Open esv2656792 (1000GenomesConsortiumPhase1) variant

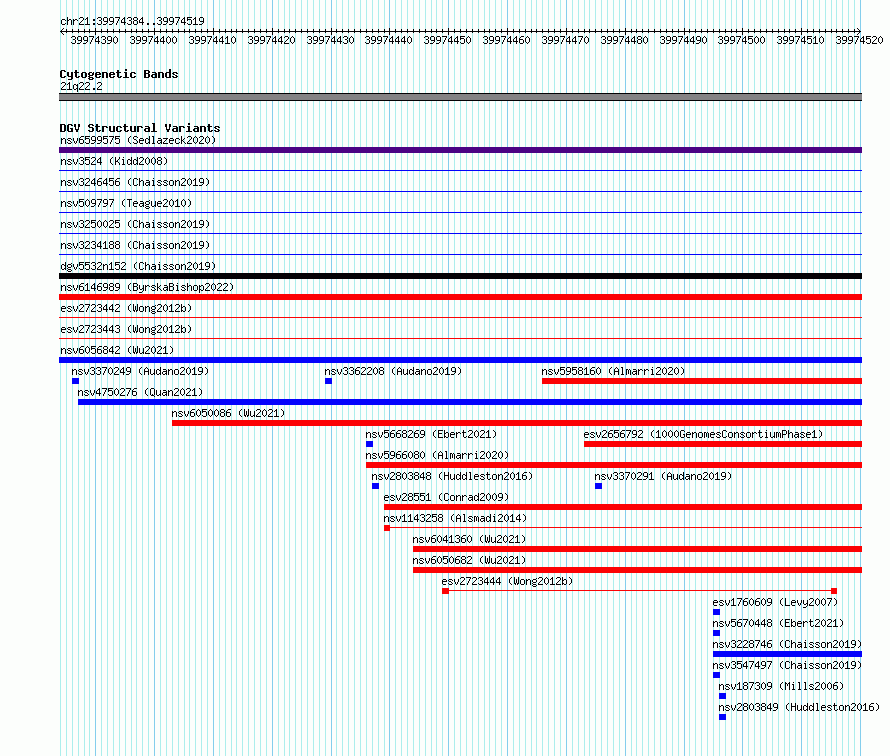(703, 434)
